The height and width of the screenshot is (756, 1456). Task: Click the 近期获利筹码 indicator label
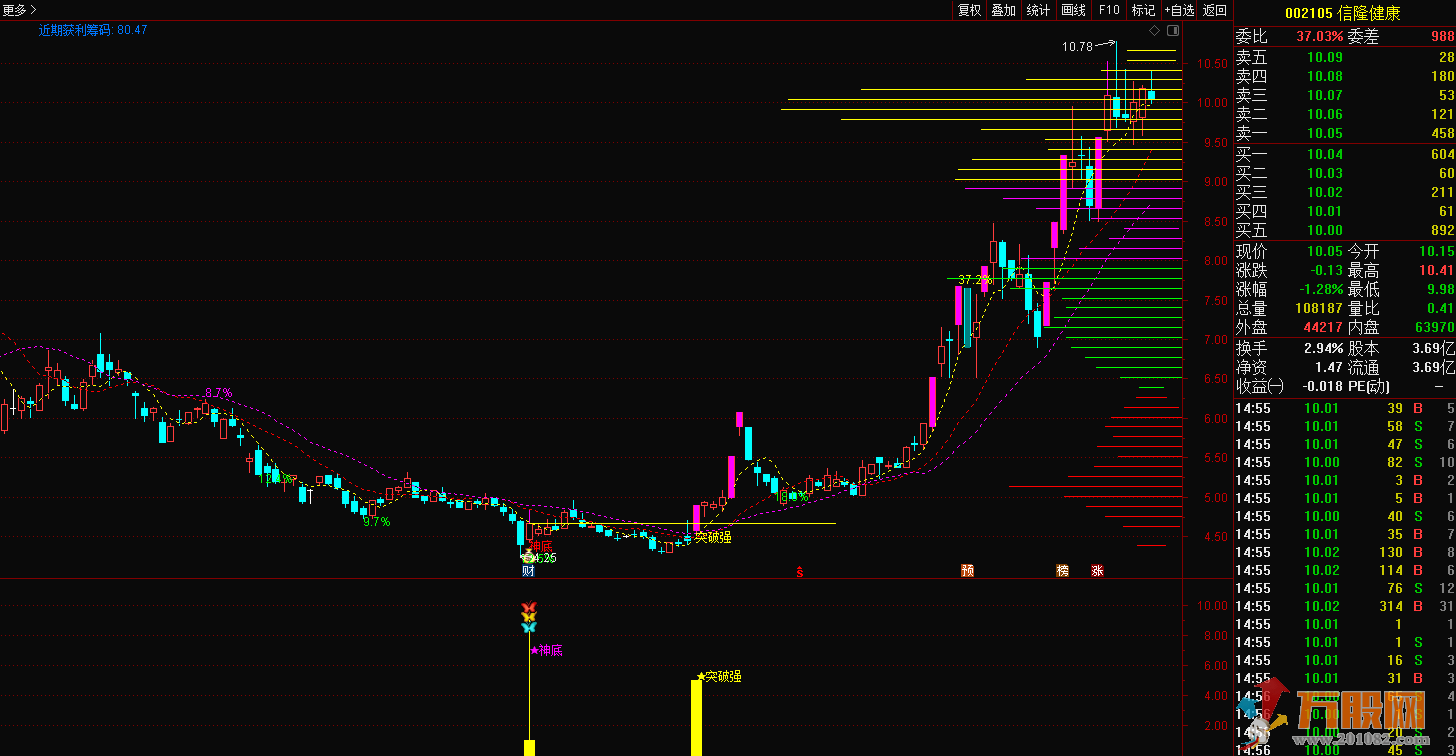pos(93,30)
